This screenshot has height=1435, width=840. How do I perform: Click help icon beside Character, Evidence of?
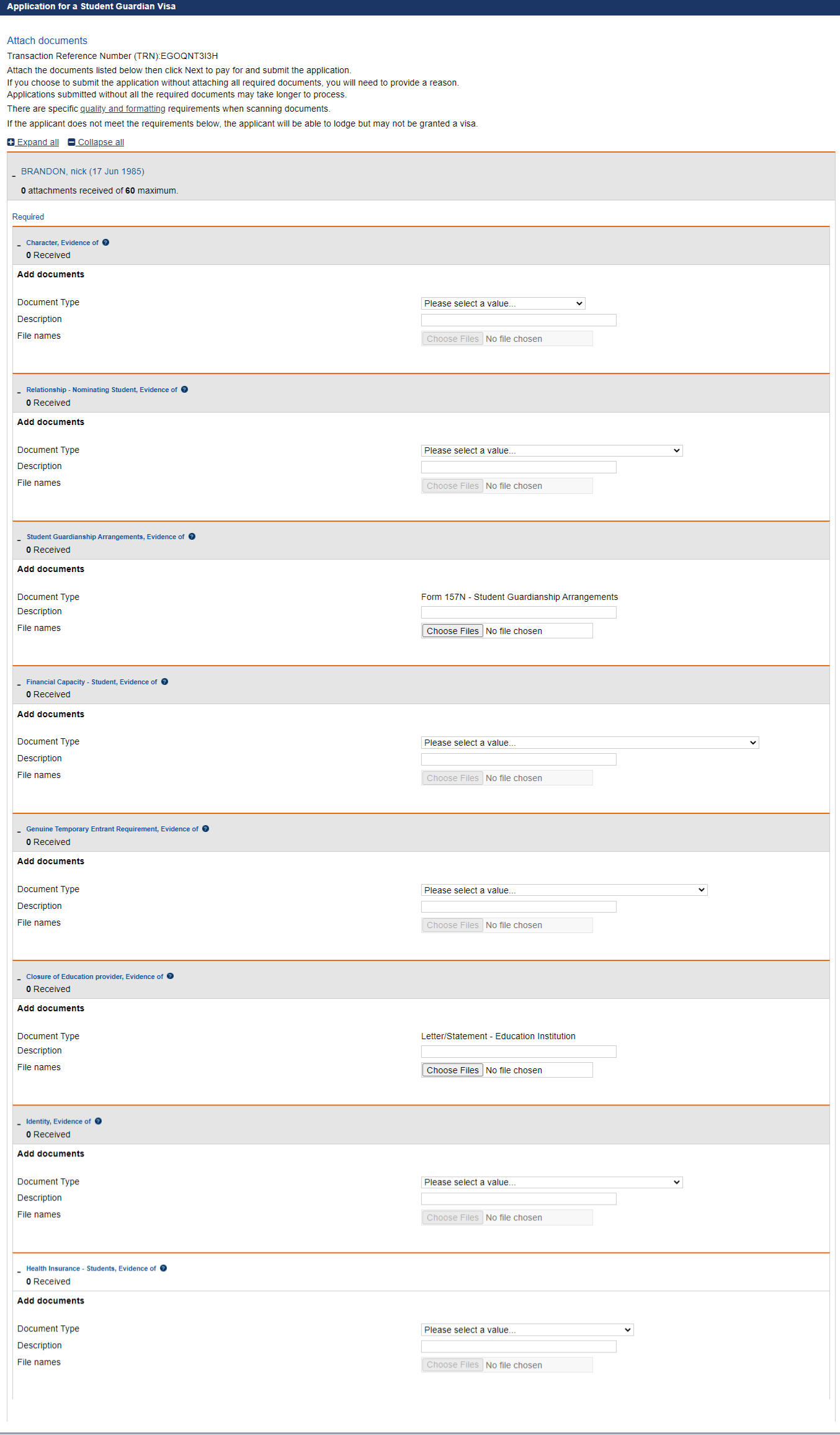[x=105, y=243]
